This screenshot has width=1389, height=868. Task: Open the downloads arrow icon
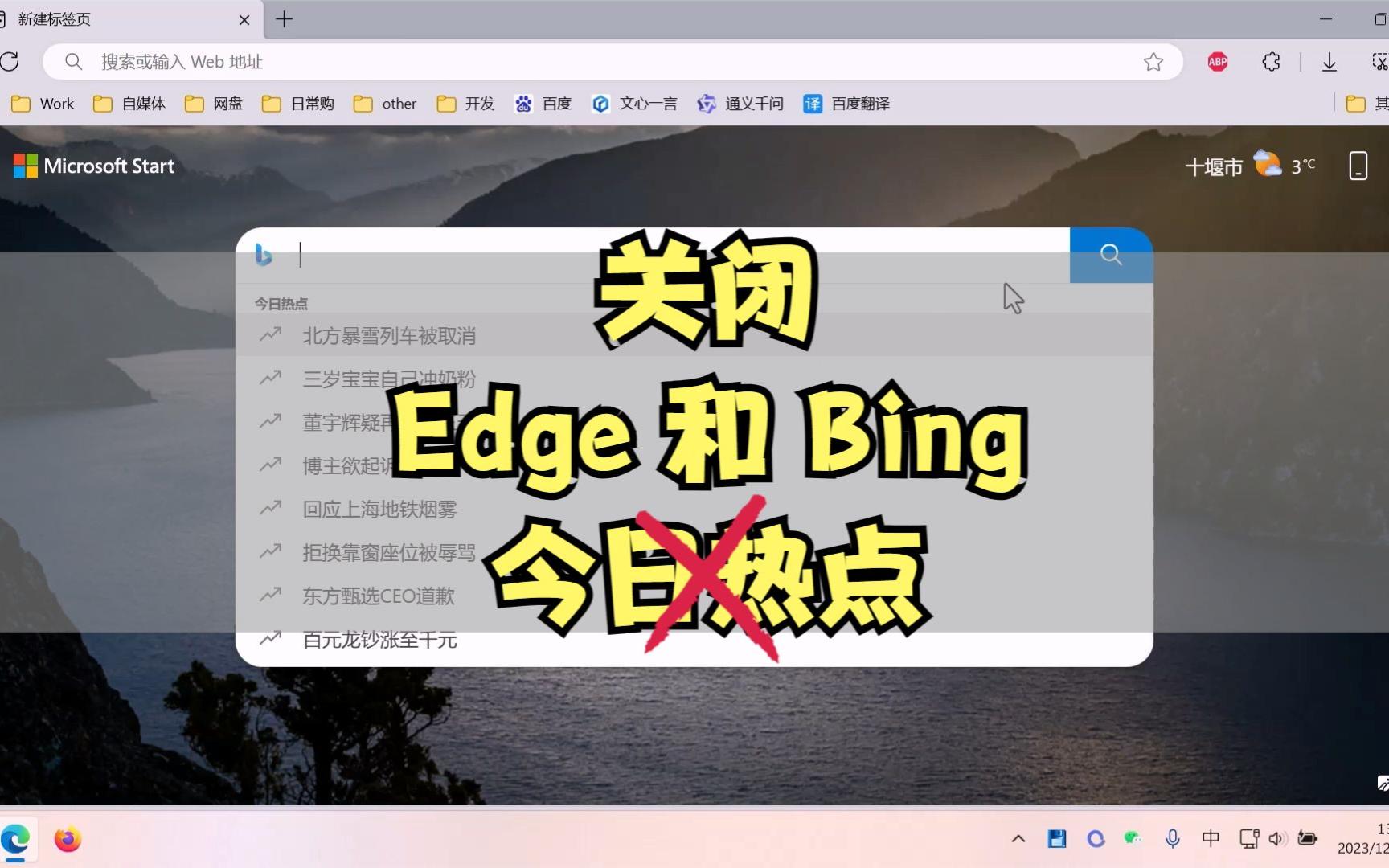click(1330, 62)
